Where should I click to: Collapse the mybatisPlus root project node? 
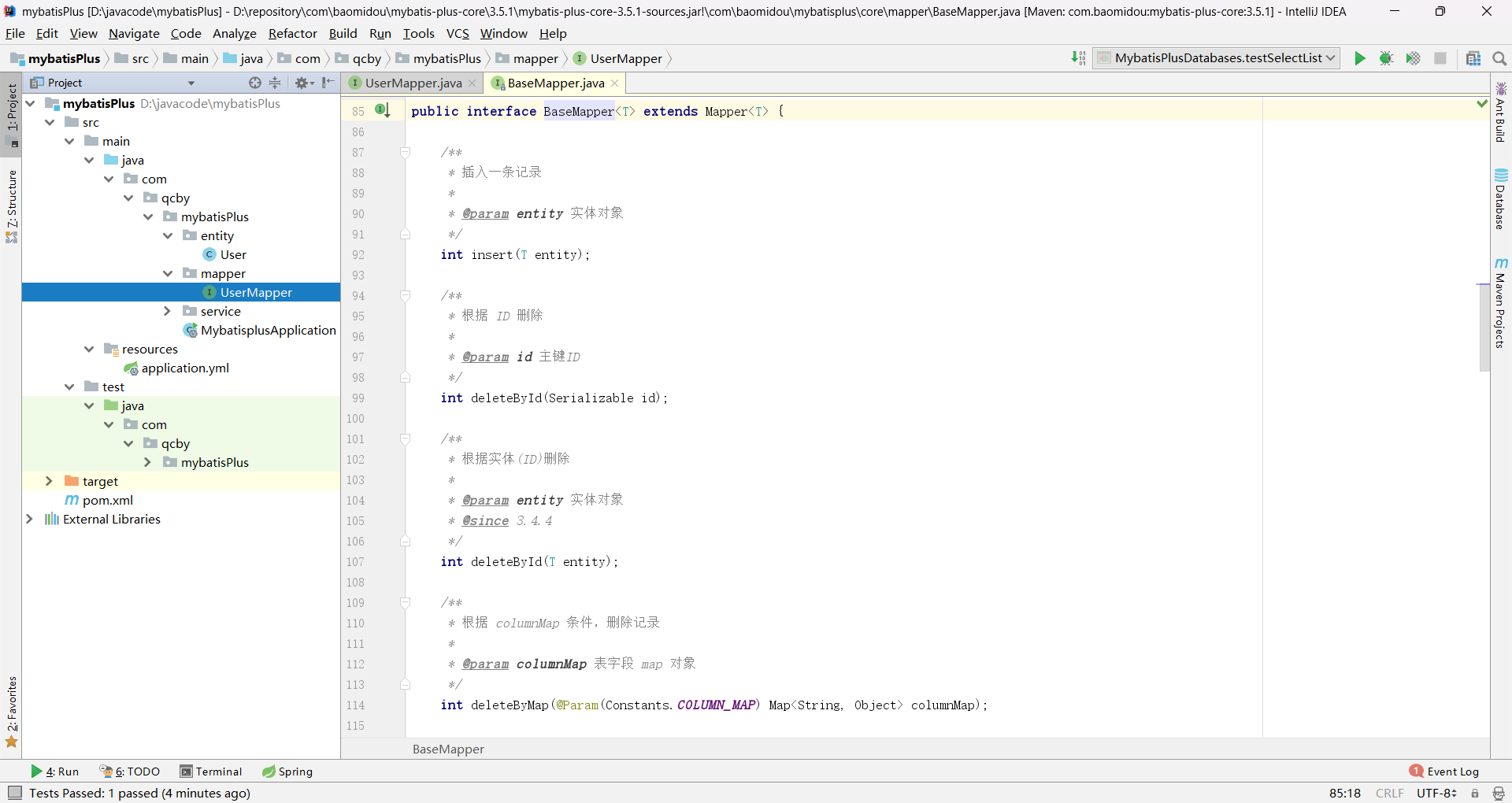pos(30,103)
